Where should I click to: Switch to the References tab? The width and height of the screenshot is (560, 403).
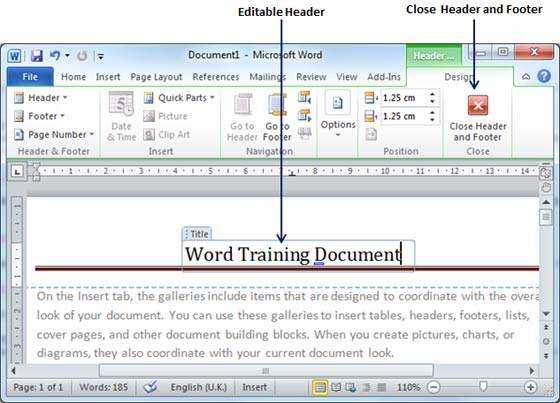click(216, 77)
